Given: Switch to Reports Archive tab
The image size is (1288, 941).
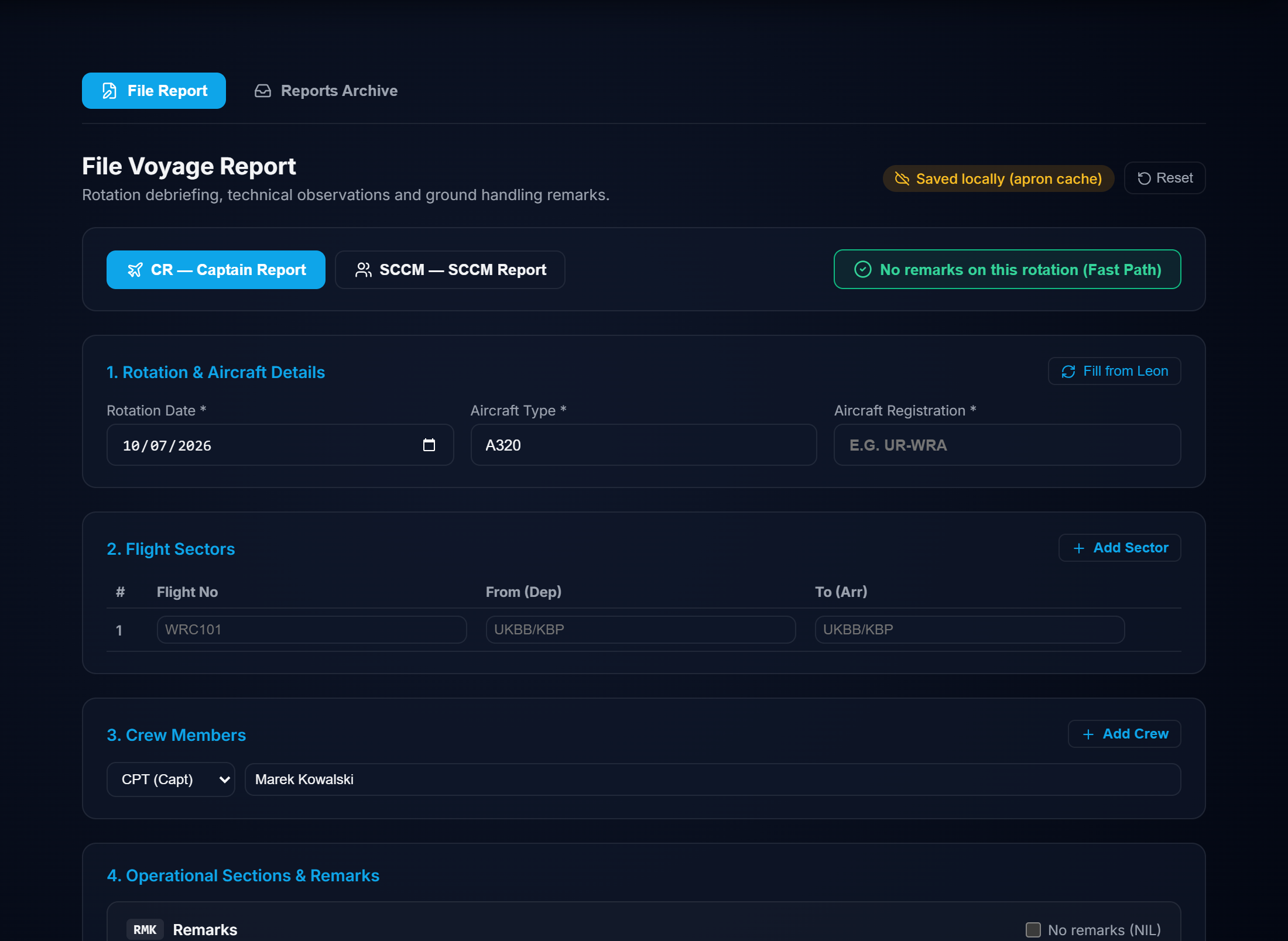Looking at the screenshot, I should 326,91.
